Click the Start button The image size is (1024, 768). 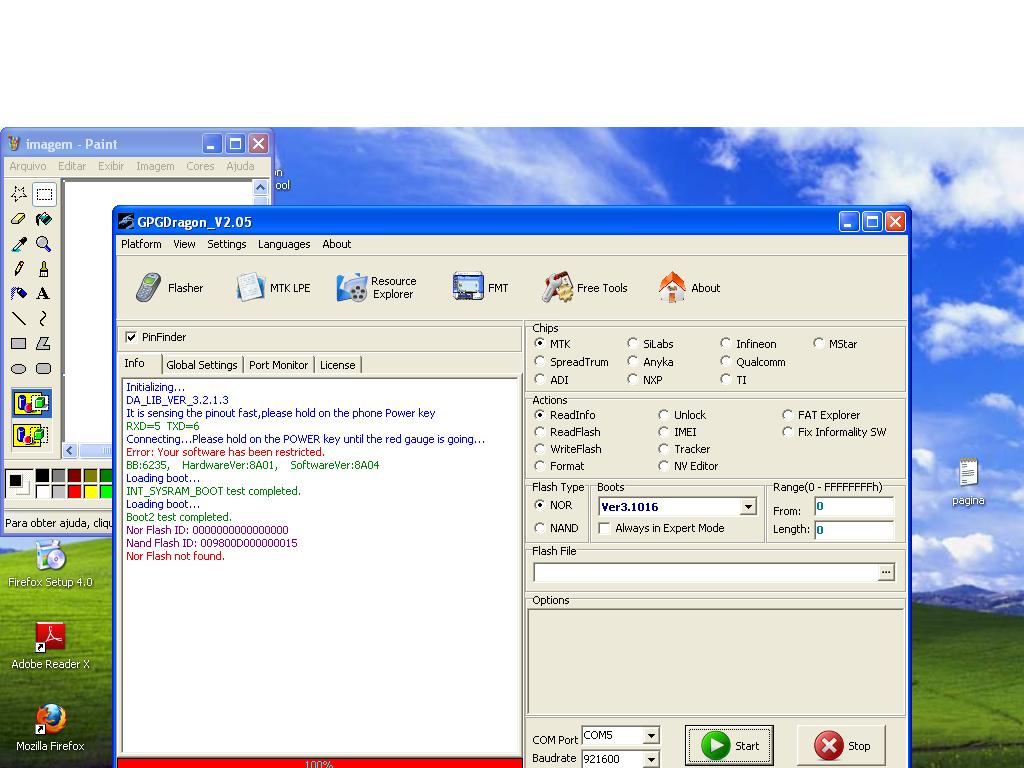click(729, 745)
